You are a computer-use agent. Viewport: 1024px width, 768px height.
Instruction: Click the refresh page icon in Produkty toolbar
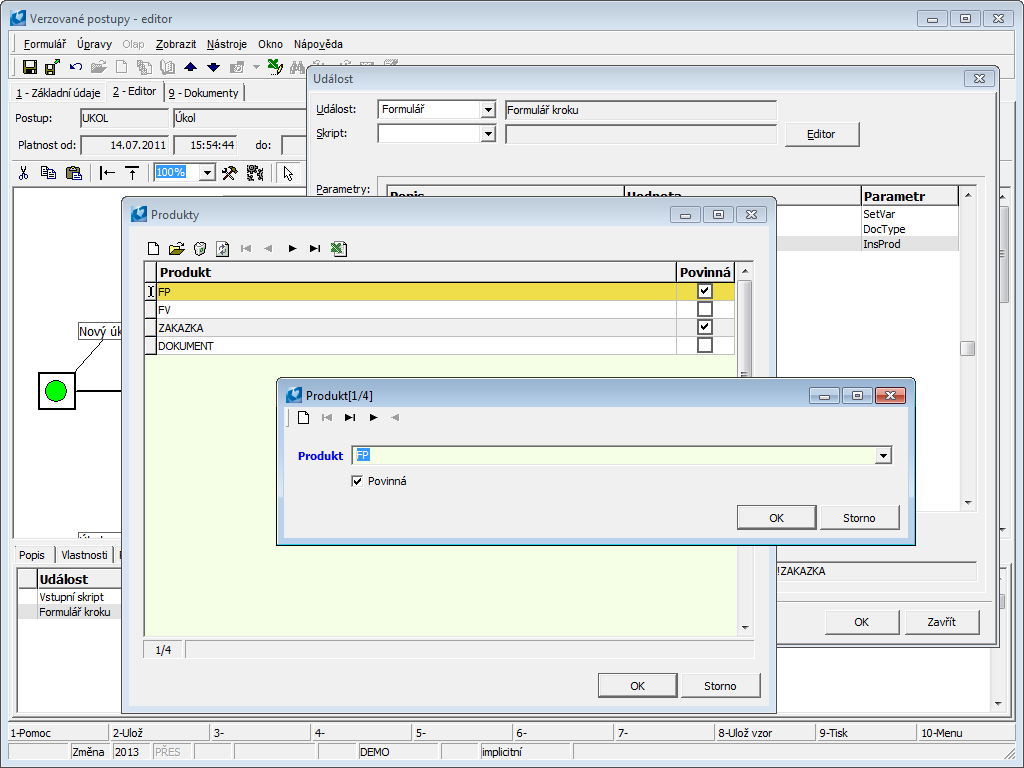pyautogui.click(x=223, y=248)
